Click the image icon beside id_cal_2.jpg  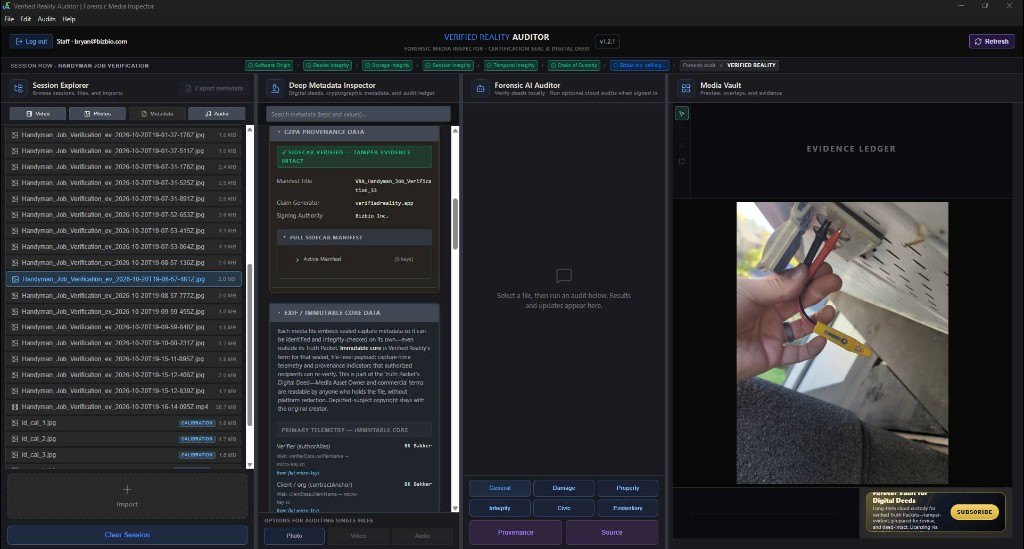pos(15,439)
